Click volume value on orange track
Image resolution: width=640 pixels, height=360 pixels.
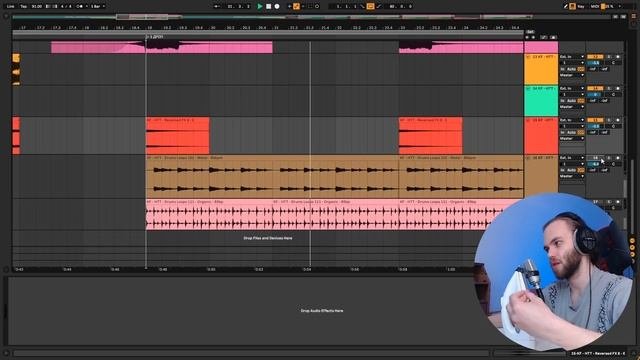(x=595, y=63)
